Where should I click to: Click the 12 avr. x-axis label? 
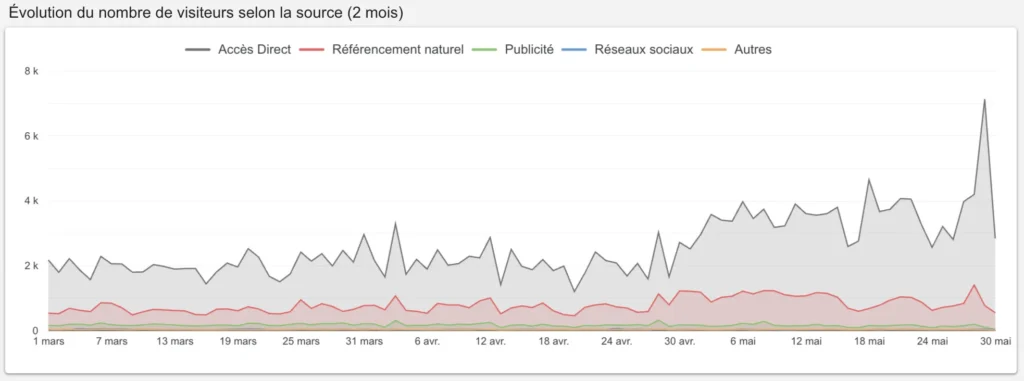tap(491, 341)
